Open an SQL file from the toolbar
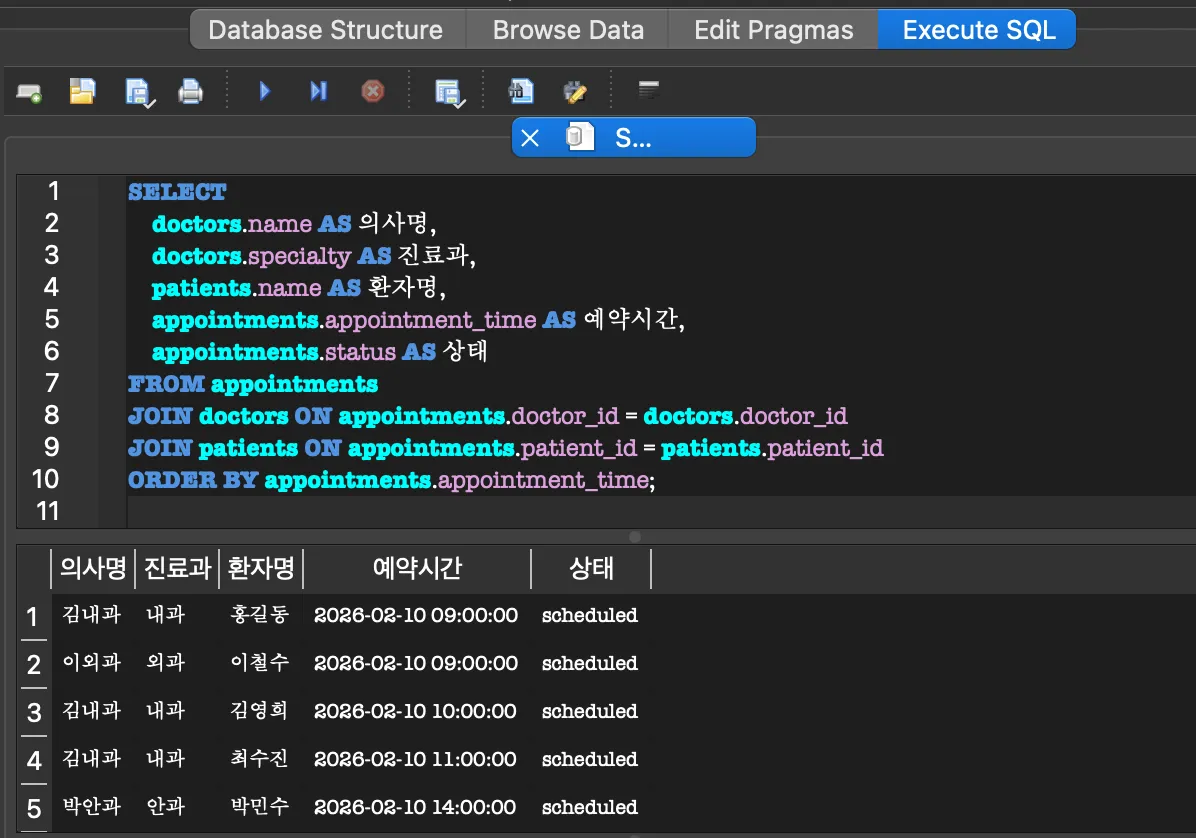 (x=83, y=90)
